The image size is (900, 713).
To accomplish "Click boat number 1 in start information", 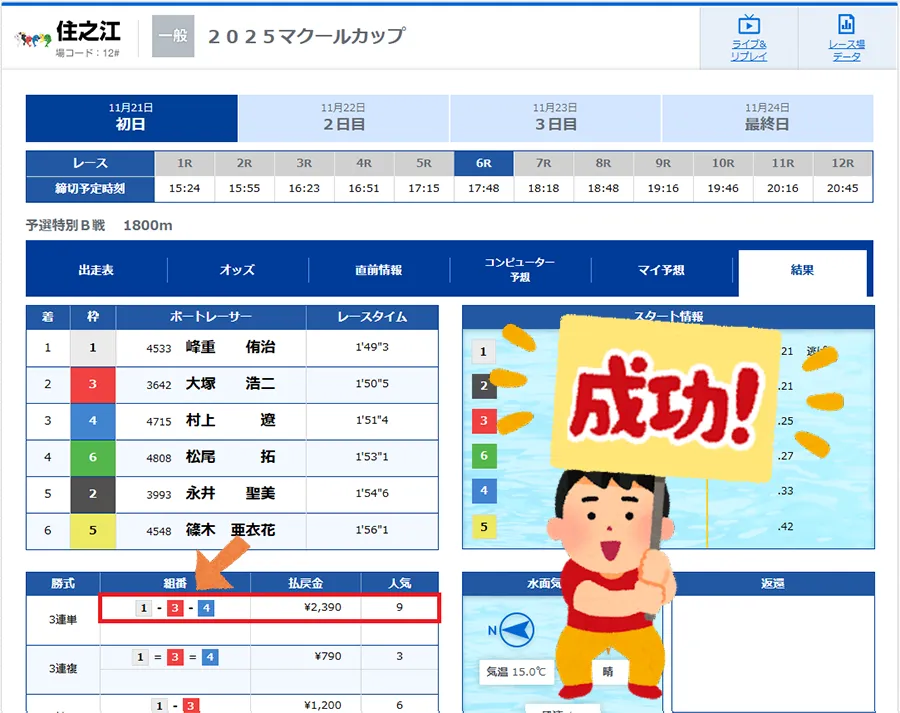I will pos(483,351).
